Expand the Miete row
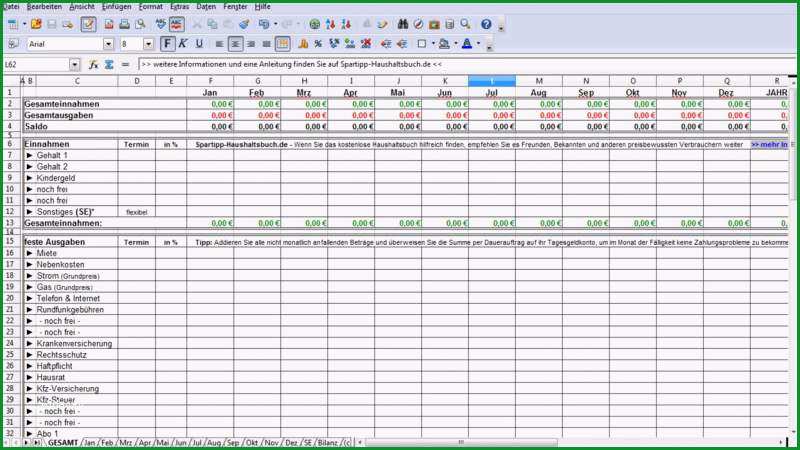The width and height of the screenshot is (800, 450). pyautogui.click(x=30, y=253)
